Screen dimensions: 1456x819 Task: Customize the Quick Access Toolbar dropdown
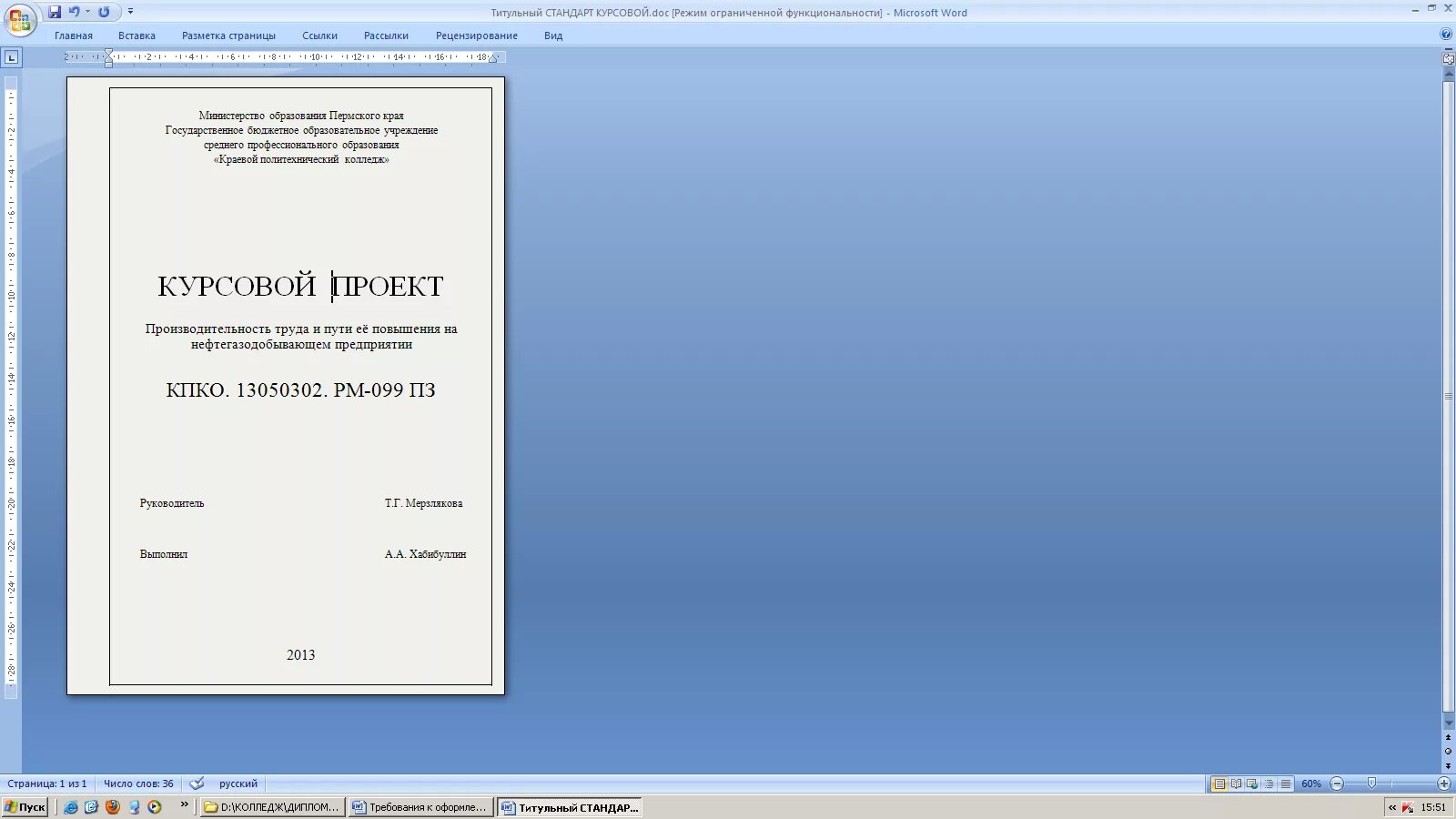click(x=131, y=12)
